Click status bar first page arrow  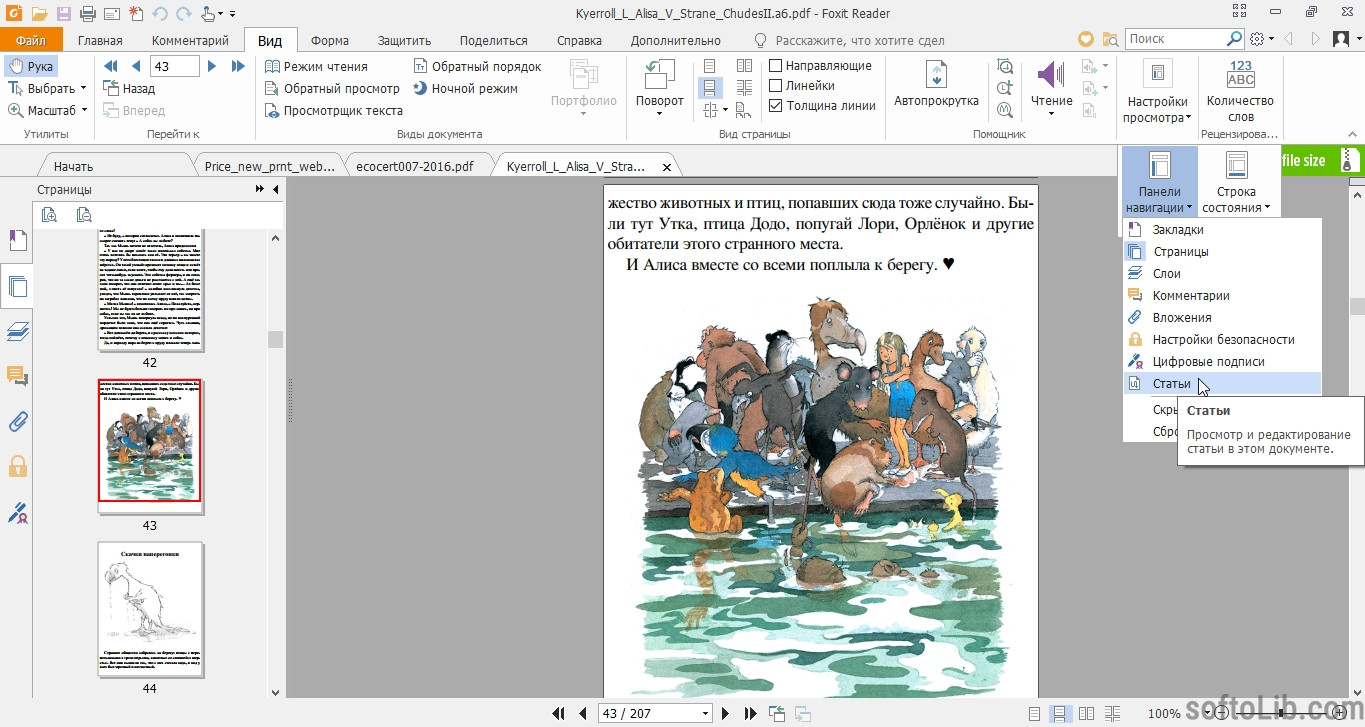tap(559, 713)
